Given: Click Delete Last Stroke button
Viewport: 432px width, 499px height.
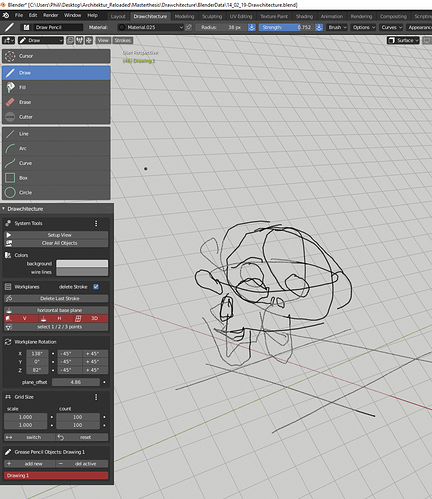Looking at the screenshot, I should tap(56, 298).
